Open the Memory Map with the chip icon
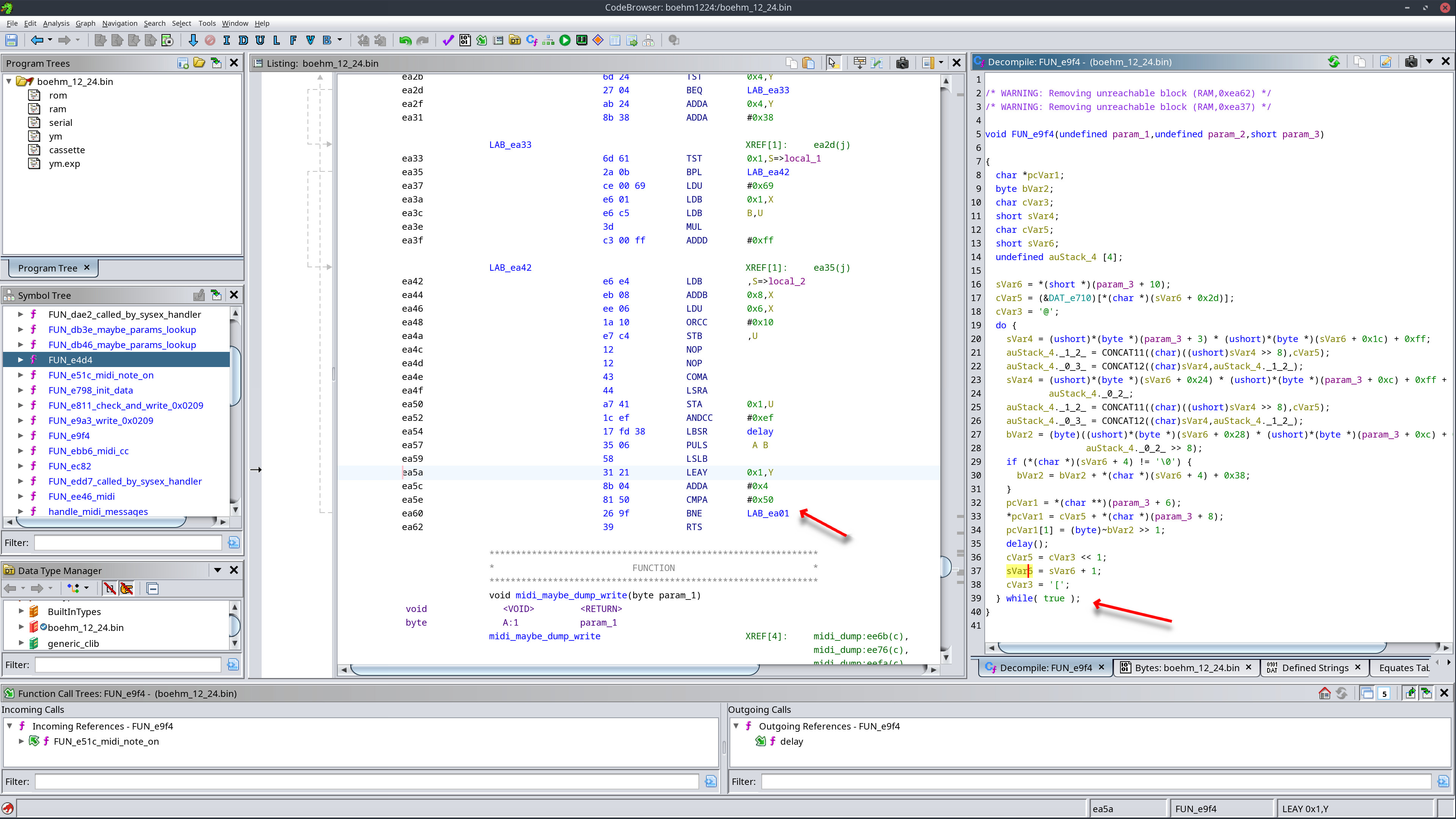The width and height of the screenshot is (1456, 819). click(581, 39)
